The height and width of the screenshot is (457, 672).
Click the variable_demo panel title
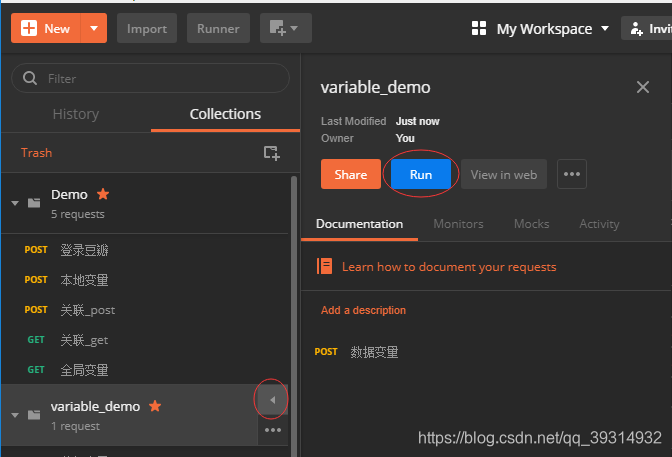coord(375,87)
